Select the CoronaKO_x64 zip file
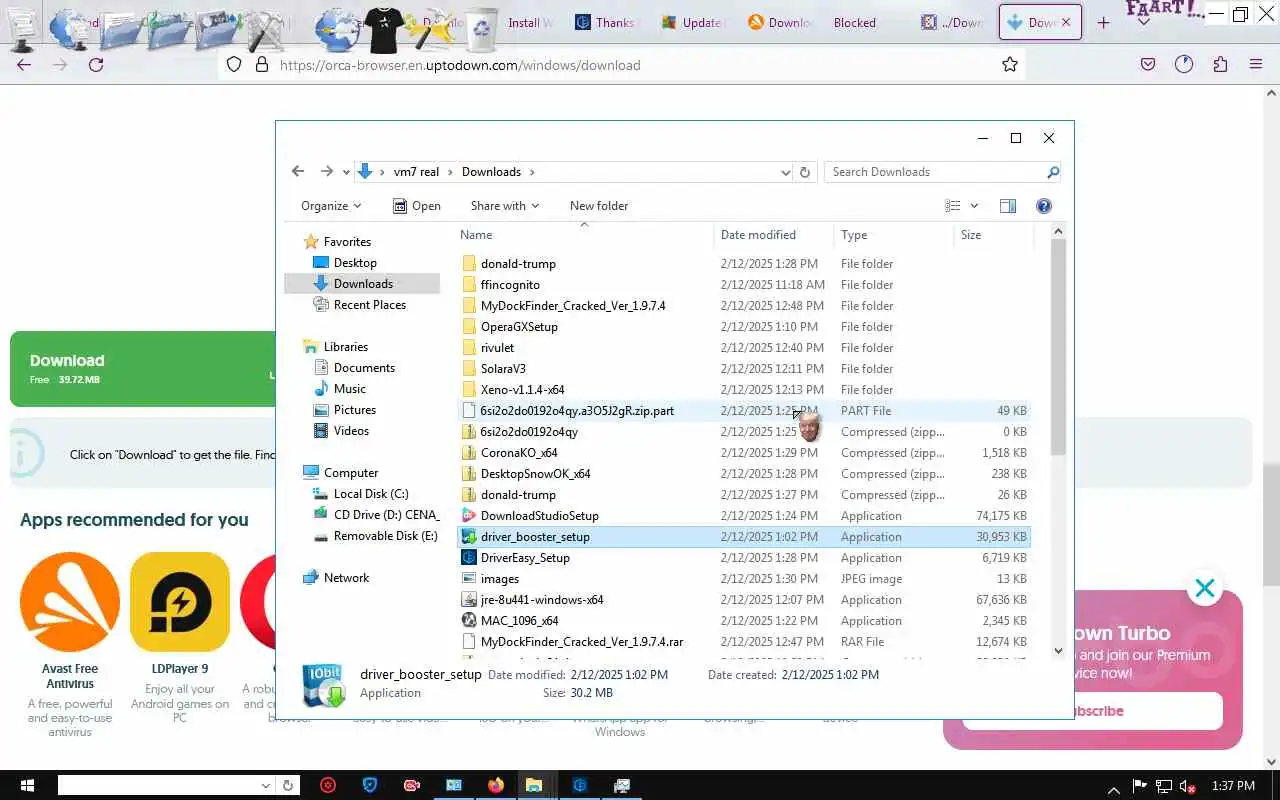The height and width of the screenshot is (800, 1280). [519, 453]
